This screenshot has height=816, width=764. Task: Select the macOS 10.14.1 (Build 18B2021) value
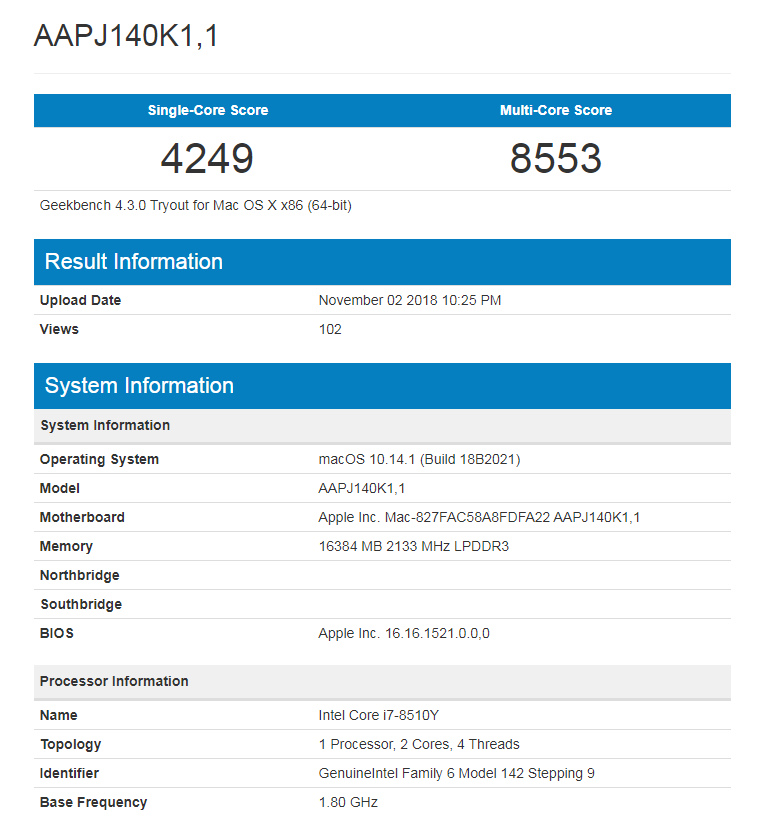point(419,460)
